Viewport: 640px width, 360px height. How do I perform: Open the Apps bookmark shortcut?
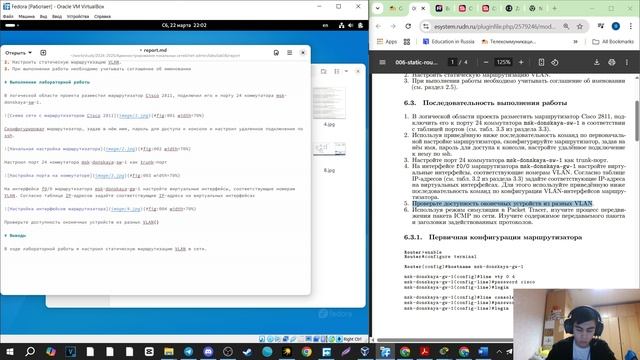pos(387,42)
